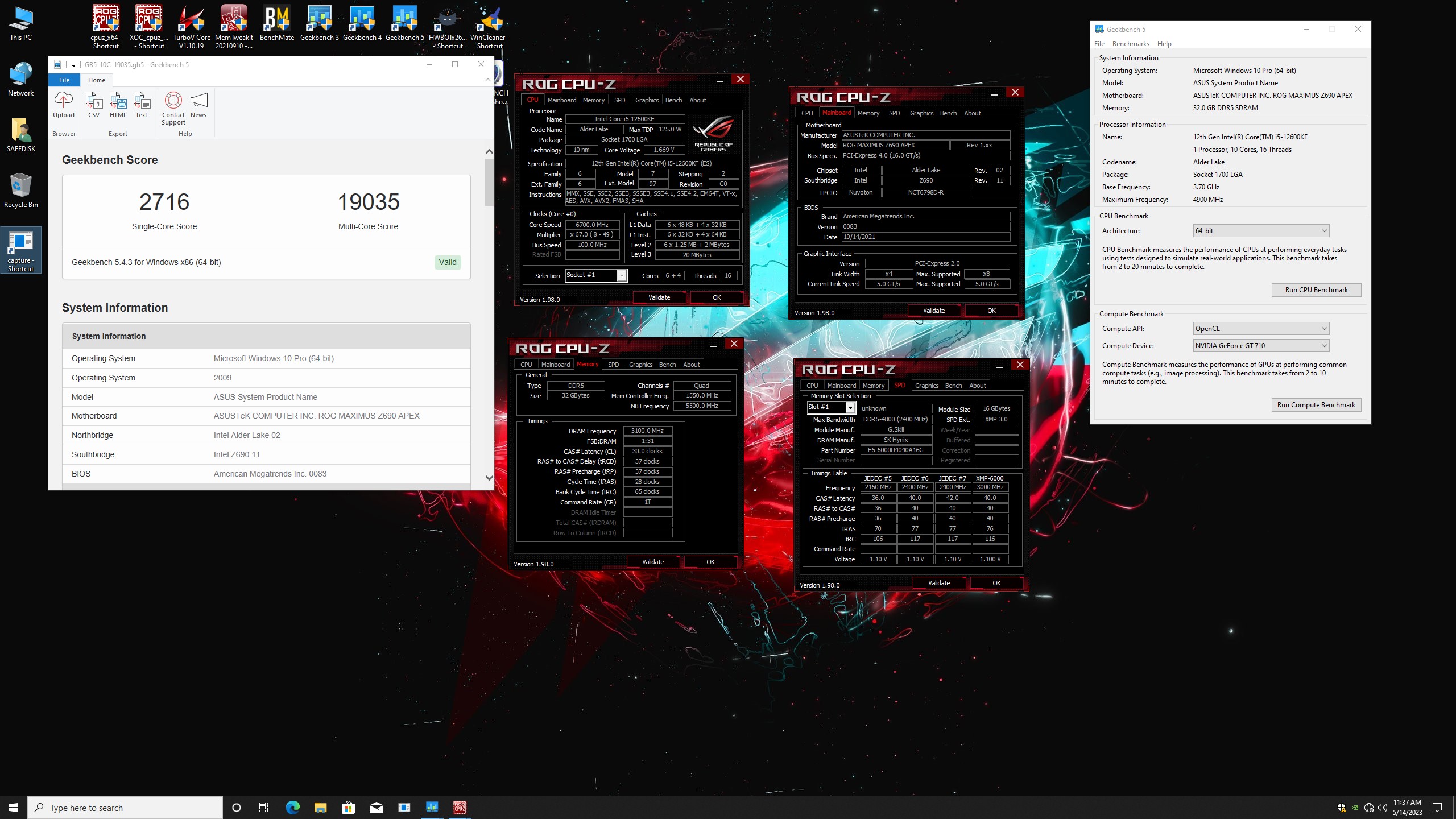Open Microsoft Store from taskbar
Screen dimensions: 1456x819
(x=348, y=807)
